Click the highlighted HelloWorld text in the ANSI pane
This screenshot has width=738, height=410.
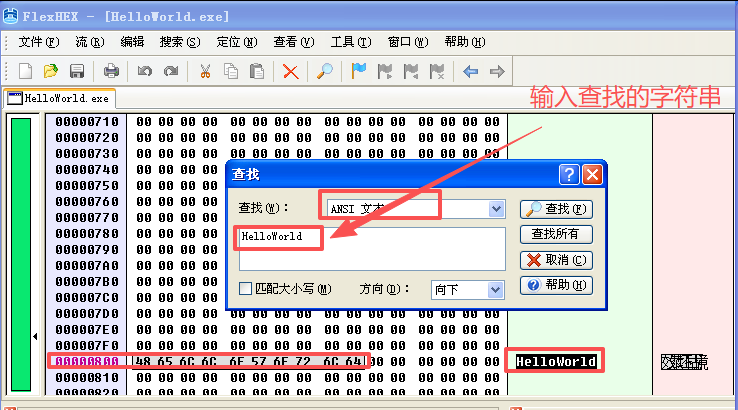pyautogui.click(x=556, y=362)
